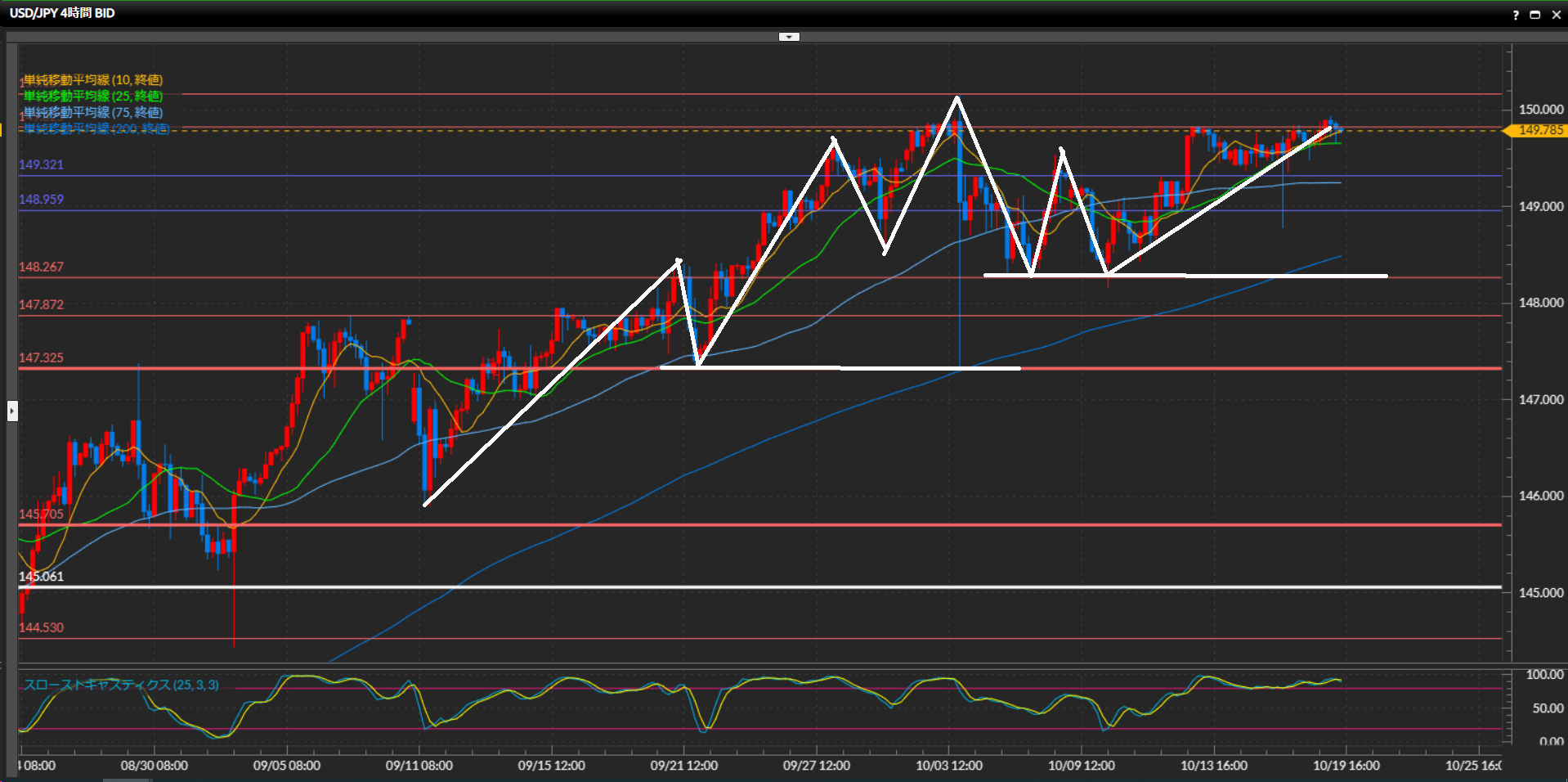The width and height of the screenshot is (1568, 782).
Task: Open the スローストキャスティクス (25, 3, 3) indicator label
Action: pyautogui.click(x=121, y=685)
